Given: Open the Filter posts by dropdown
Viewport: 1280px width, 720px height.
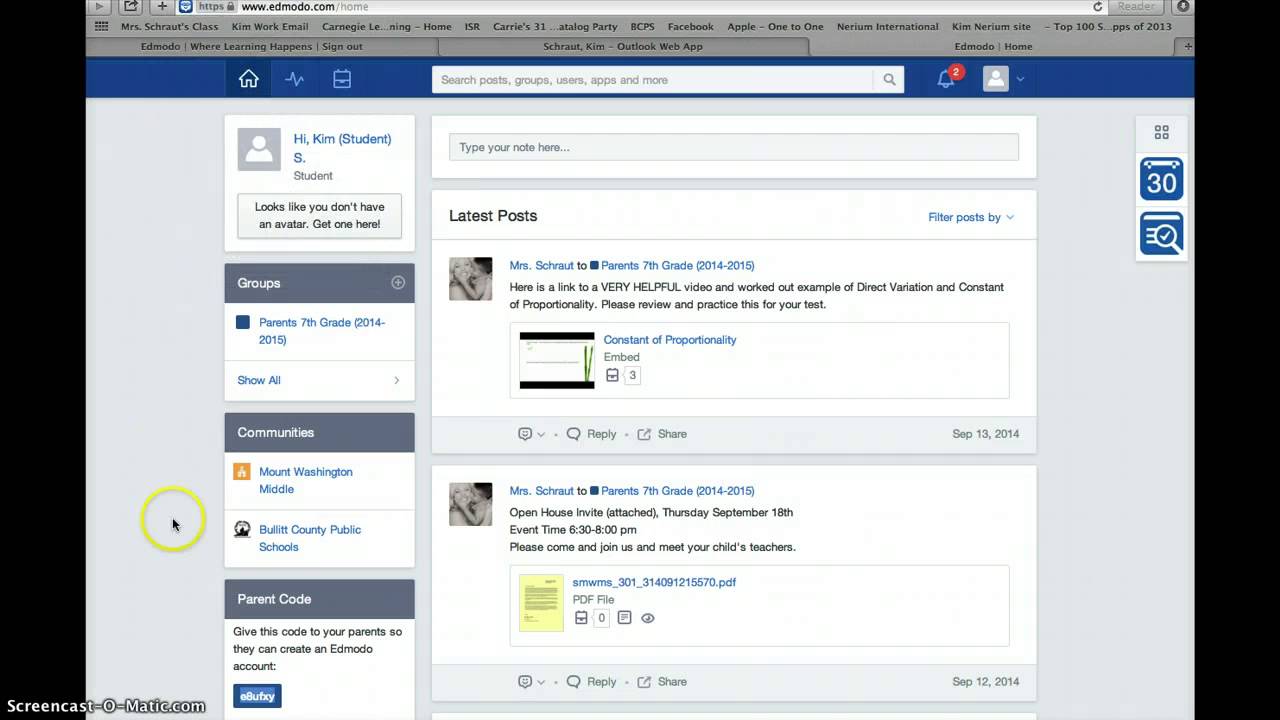Looking at the screenshot, I should [x=971, y=217].
